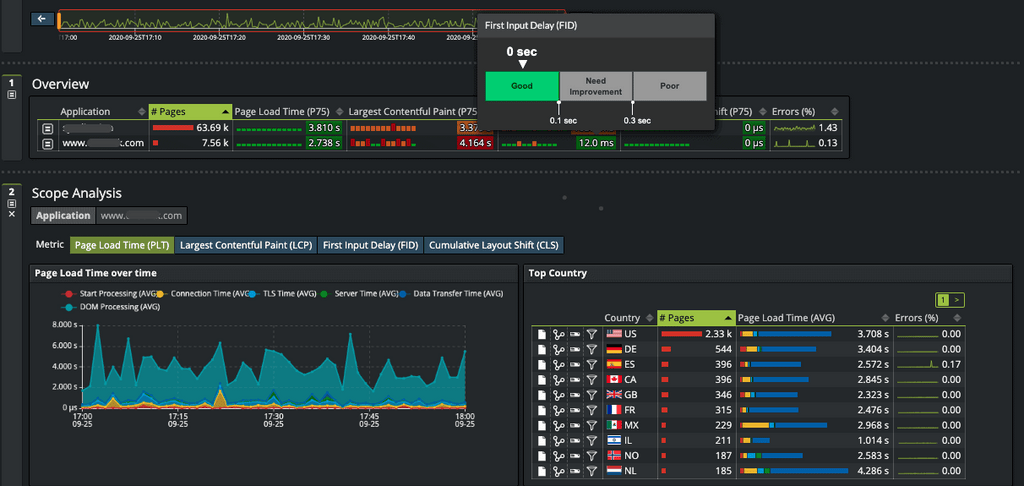Switch to Cumulative Layout Shift (CLS) tab
The image size is (1024, 486).
pyautogui.click(x=494, y=246)
